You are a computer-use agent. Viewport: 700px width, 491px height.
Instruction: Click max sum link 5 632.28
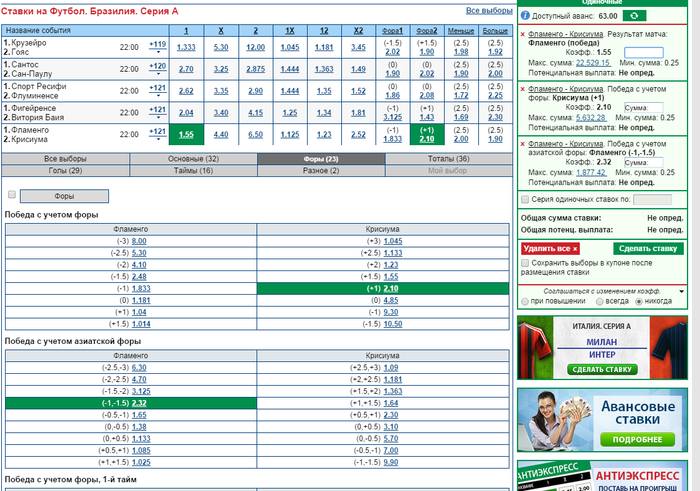pos(591,118)
